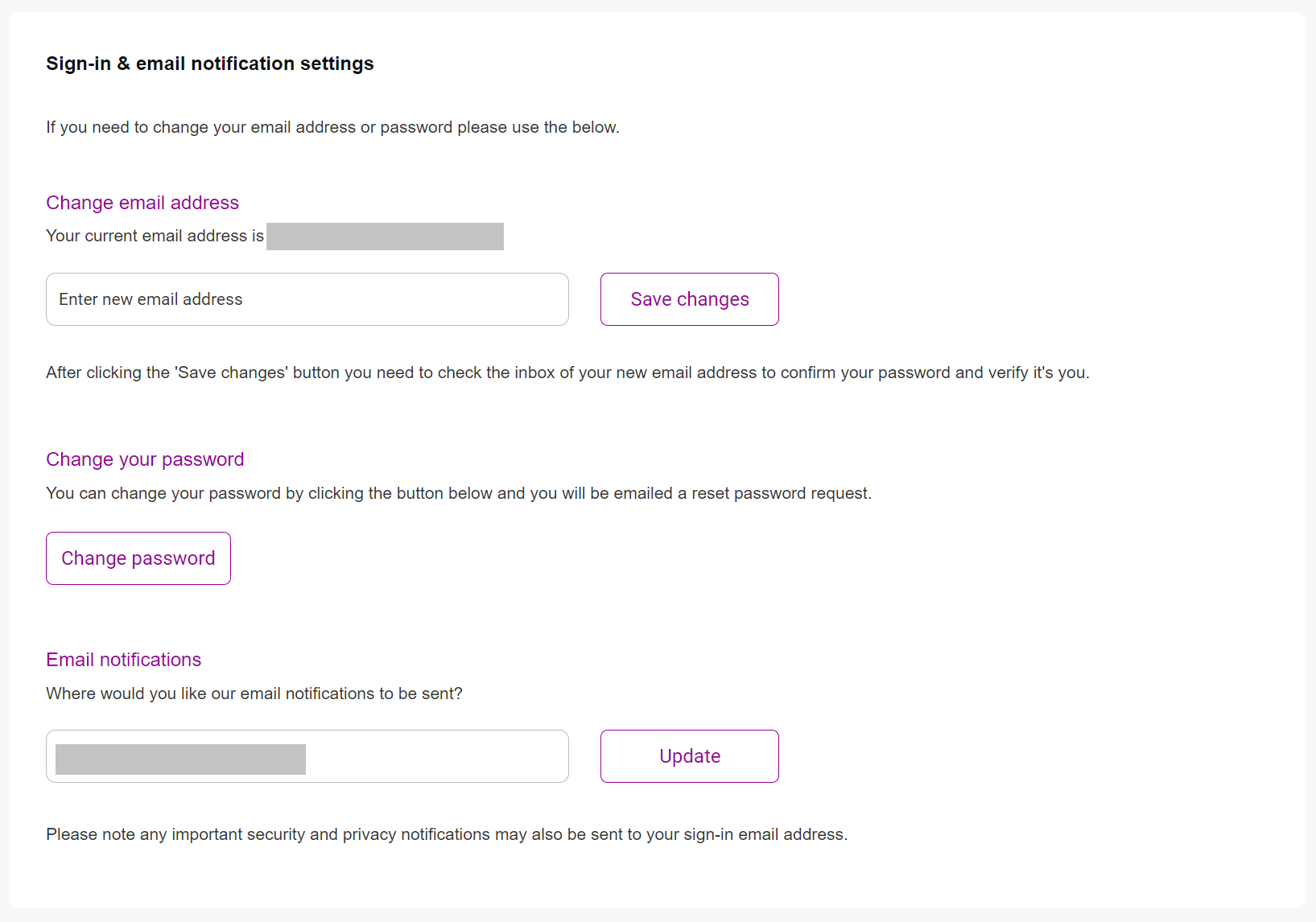Click the 'Where would you like' question text
This screenshot has height=922, width=1316.
pos(254,694)
